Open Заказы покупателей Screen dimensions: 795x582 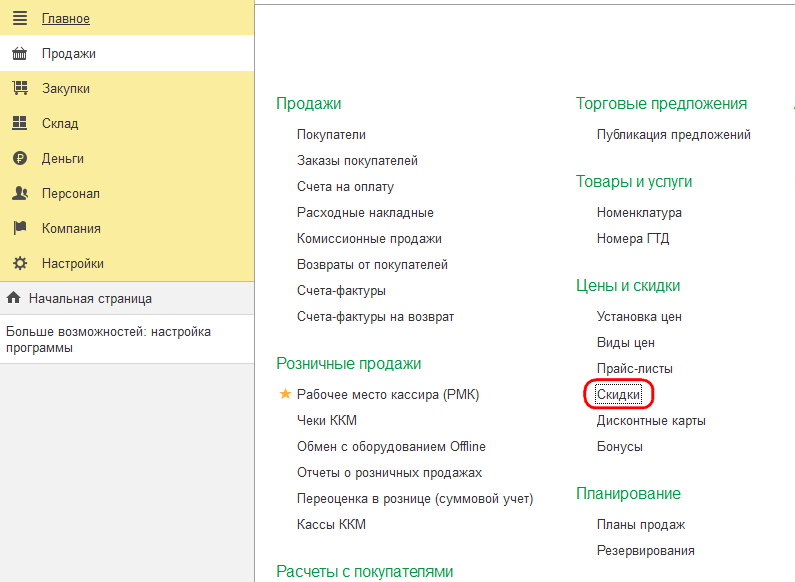point(357,161)
